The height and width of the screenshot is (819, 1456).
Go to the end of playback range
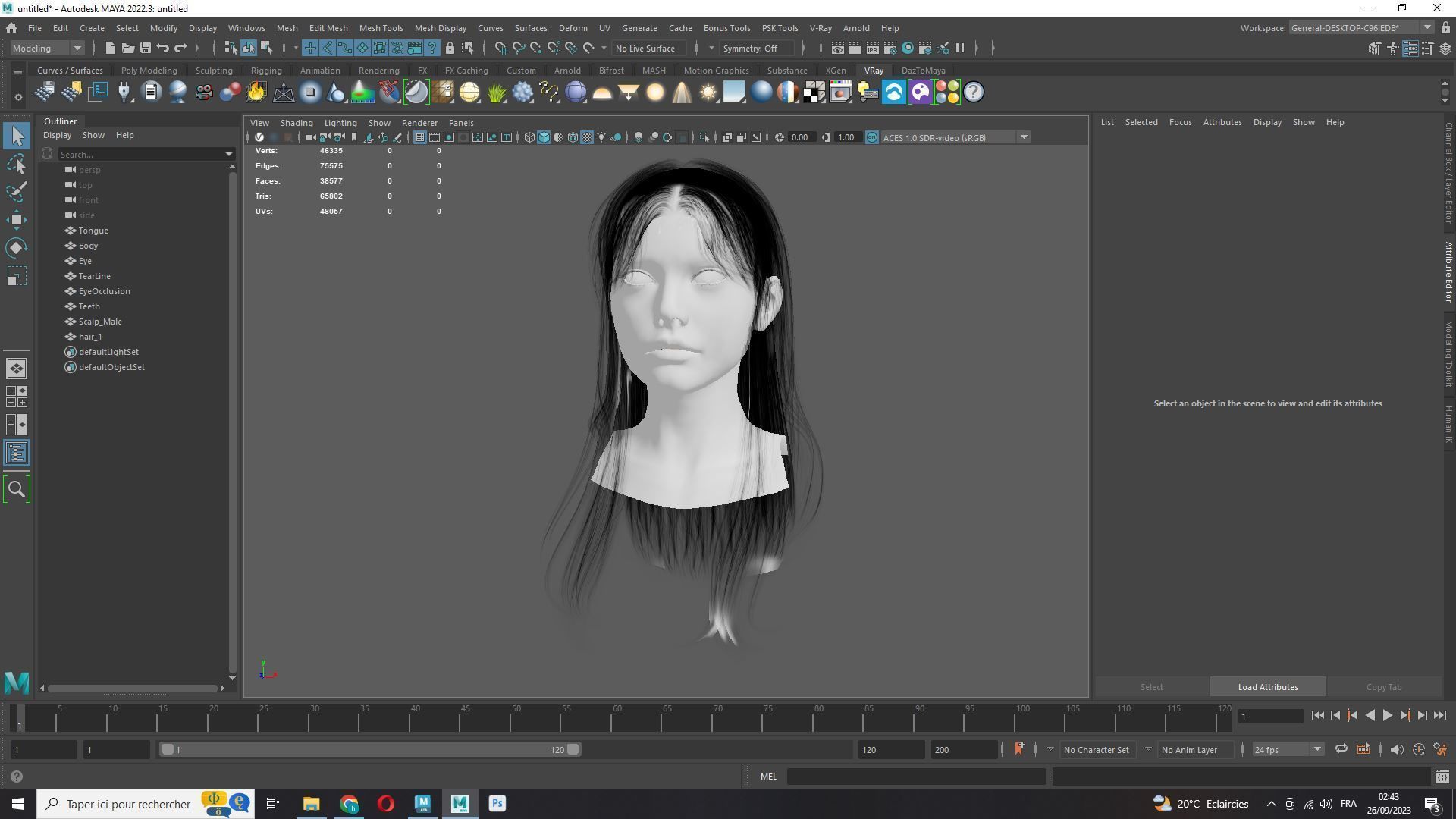(x=1439, y=715)
